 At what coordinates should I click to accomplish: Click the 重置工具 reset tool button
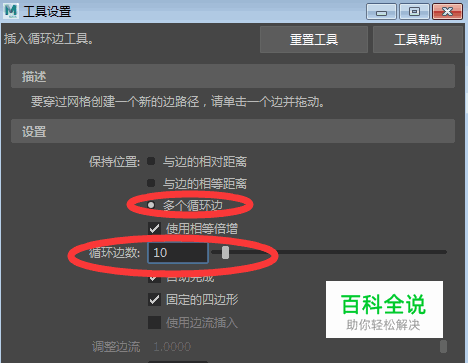pos(314,40)
